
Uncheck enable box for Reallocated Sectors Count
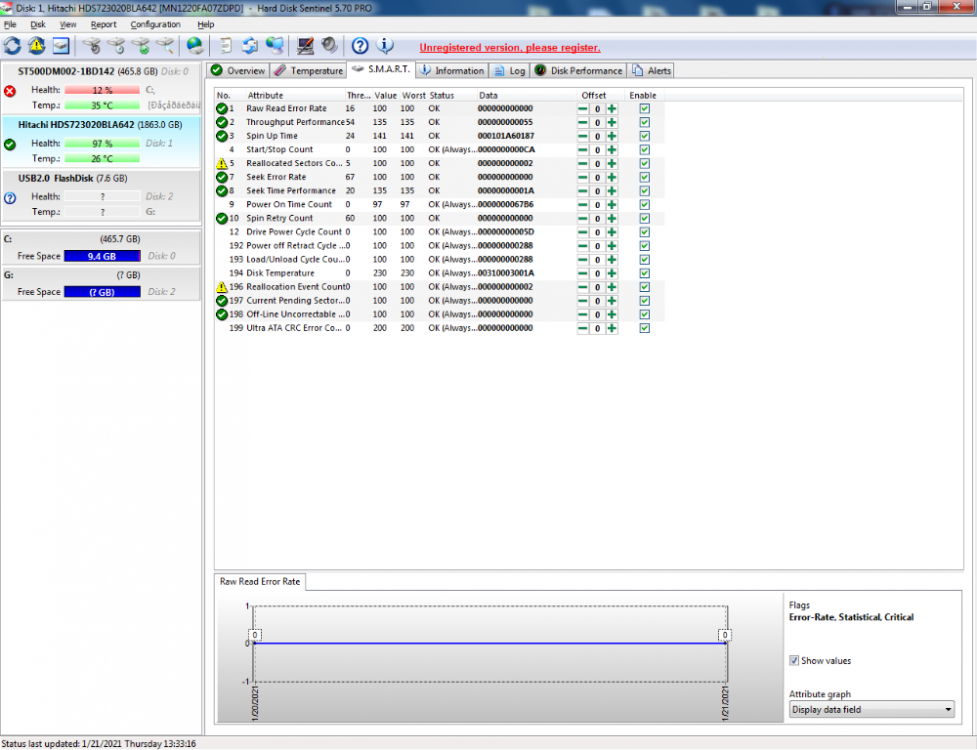tap(644, 163)
